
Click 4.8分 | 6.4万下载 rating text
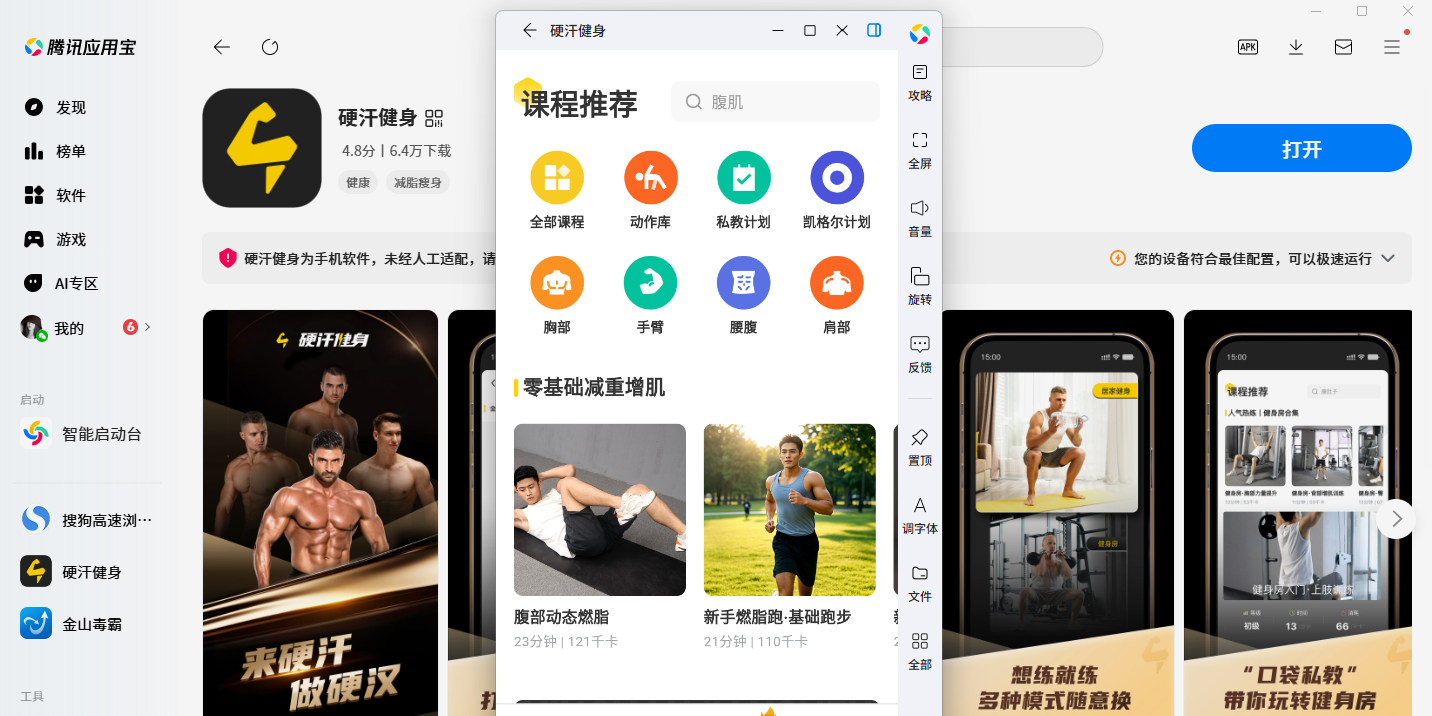(396, 151)
